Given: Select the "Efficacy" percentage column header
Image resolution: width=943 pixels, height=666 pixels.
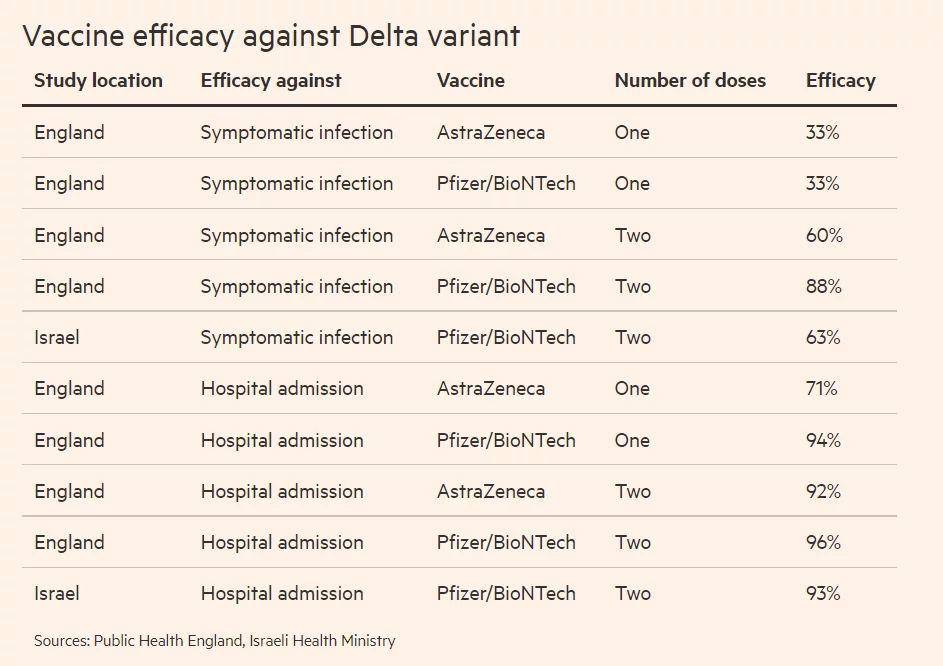Looking at the screenshot, I should pos(840,81).
